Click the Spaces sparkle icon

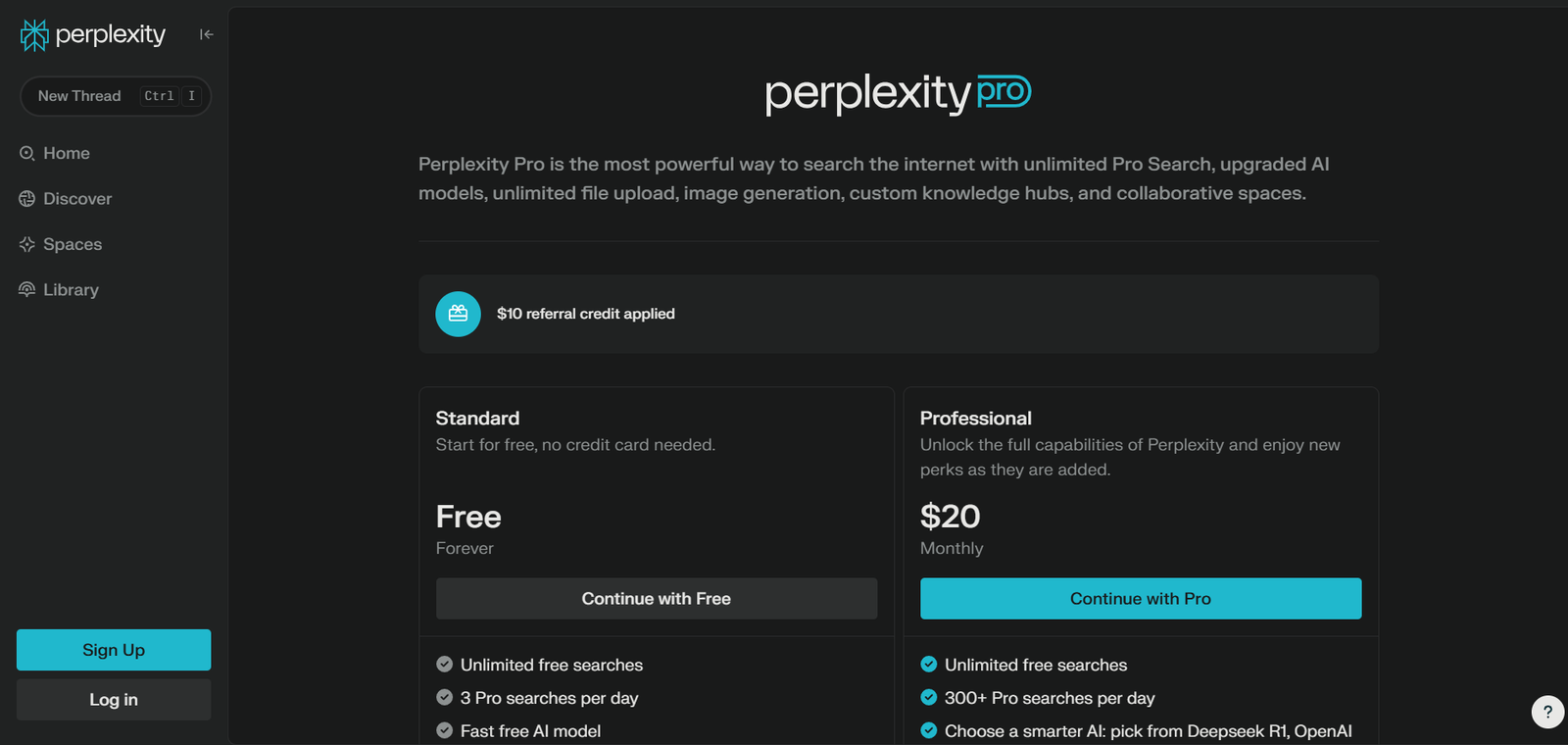pyautogui.click(x=26, y=244)
